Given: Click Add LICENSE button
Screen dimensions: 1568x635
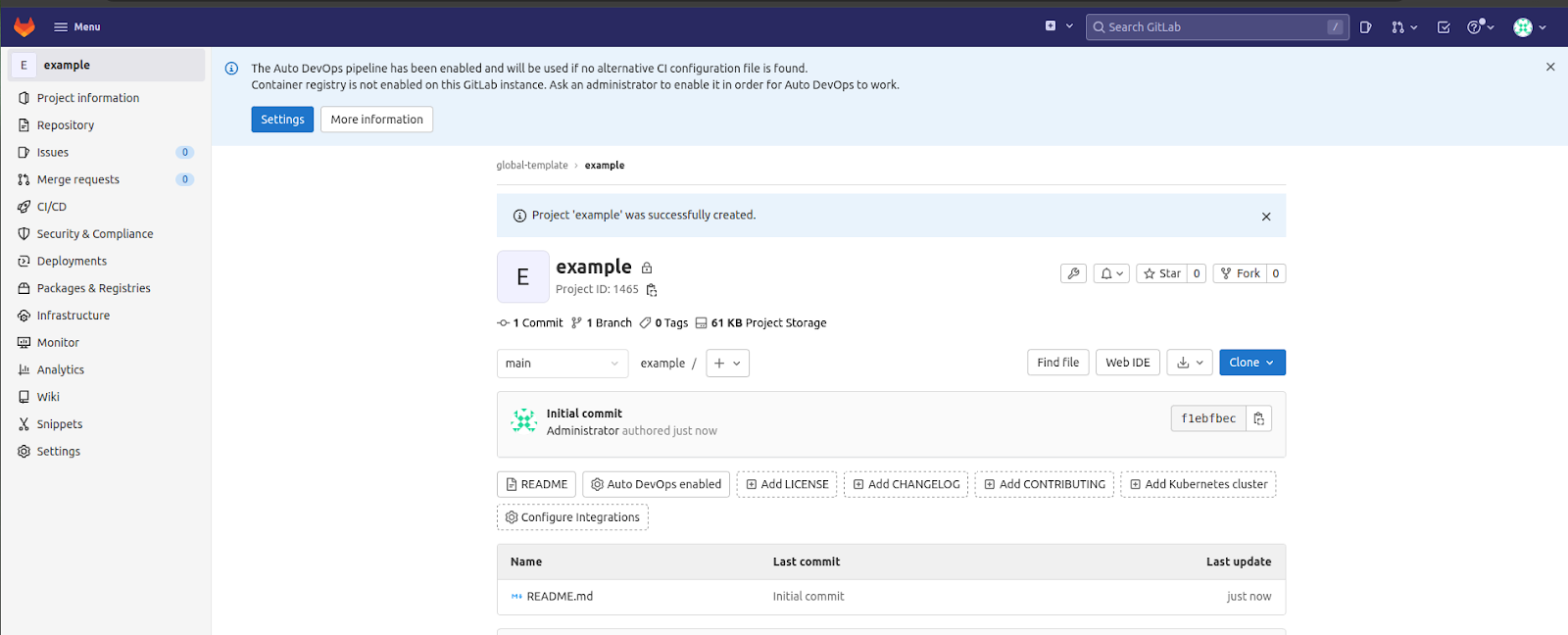Looking at the screenshot, I should click(x=787, y=484).
